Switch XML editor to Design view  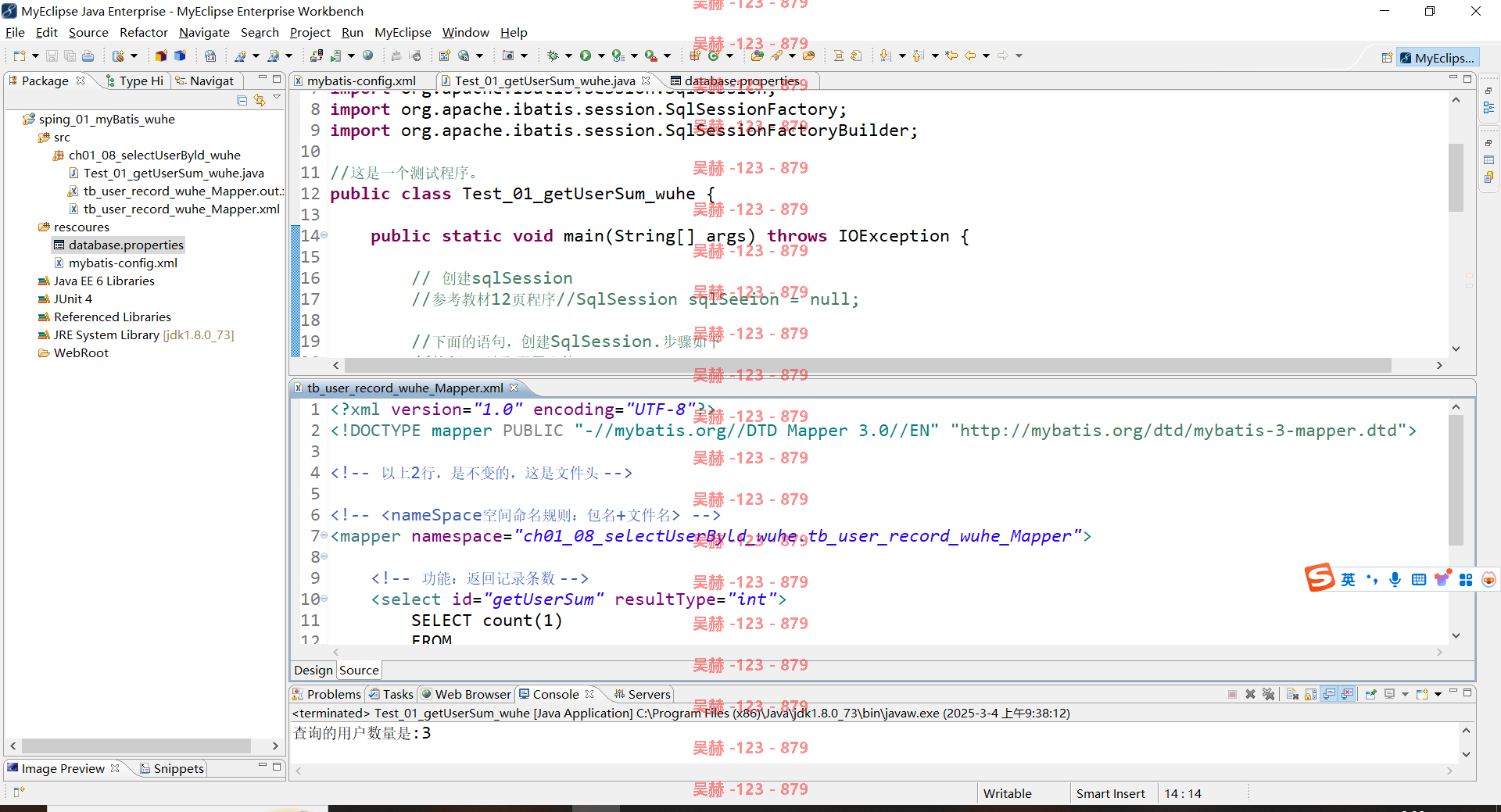[313, 670]
